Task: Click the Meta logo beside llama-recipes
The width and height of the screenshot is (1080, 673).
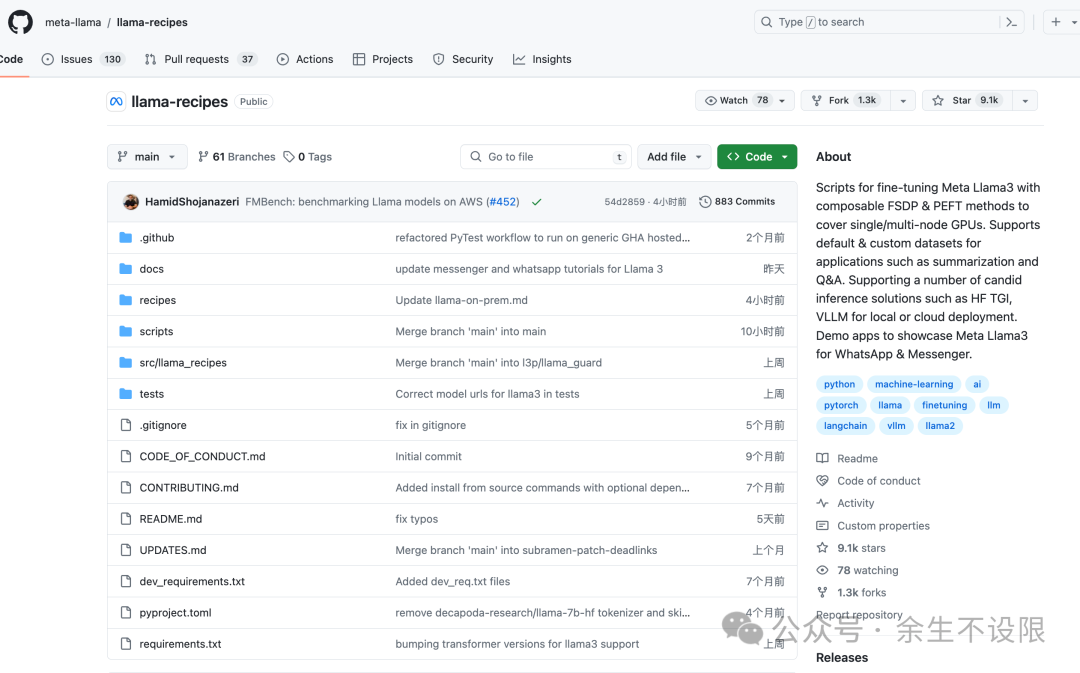Action: 116,101
